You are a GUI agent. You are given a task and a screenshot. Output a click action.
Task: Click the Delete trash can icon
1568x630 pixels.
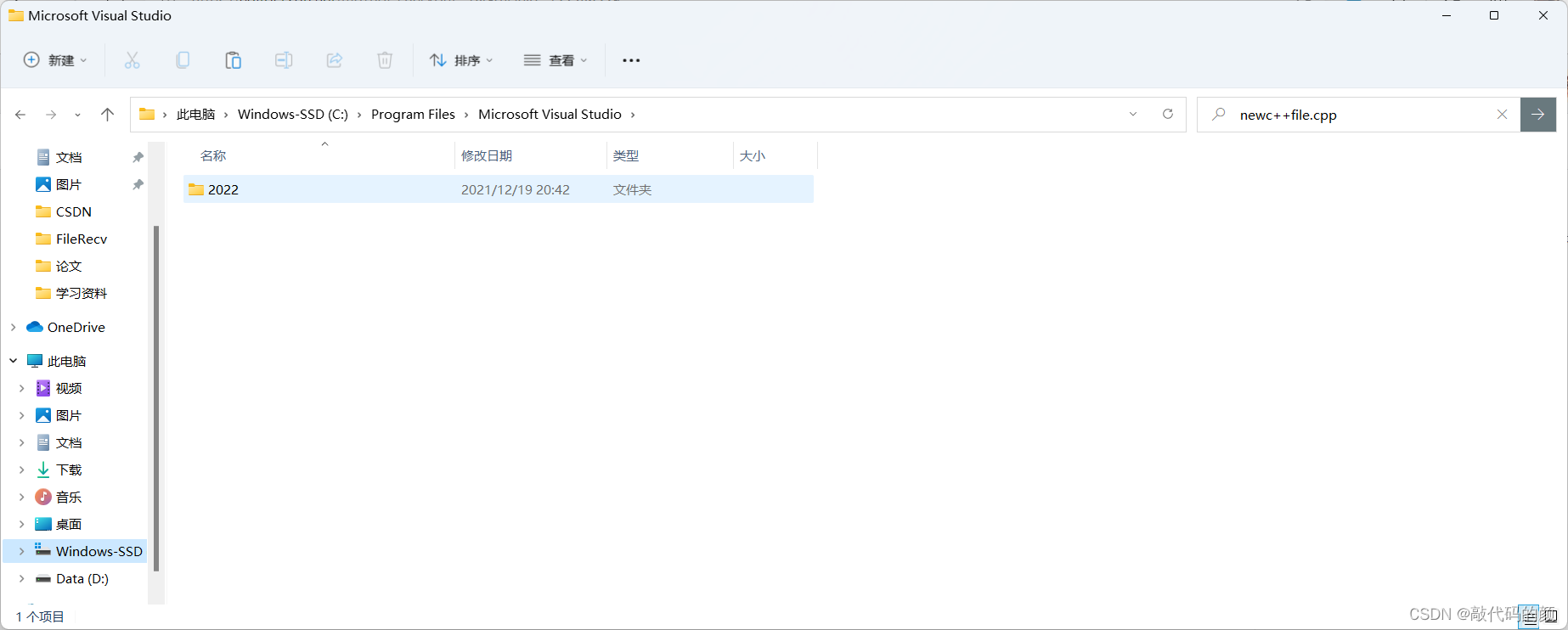(x=385, y=60)
